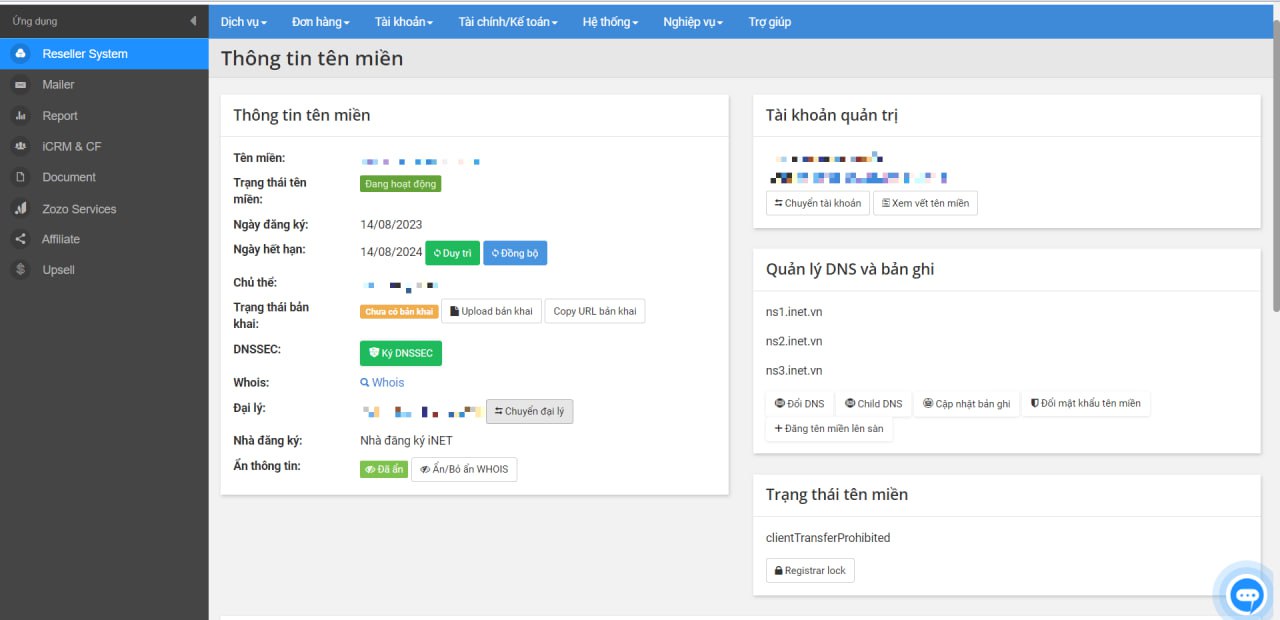Toggle the Registrar lock button
The width and height of the screenshot is (1280, 620).
coord(810,570)
